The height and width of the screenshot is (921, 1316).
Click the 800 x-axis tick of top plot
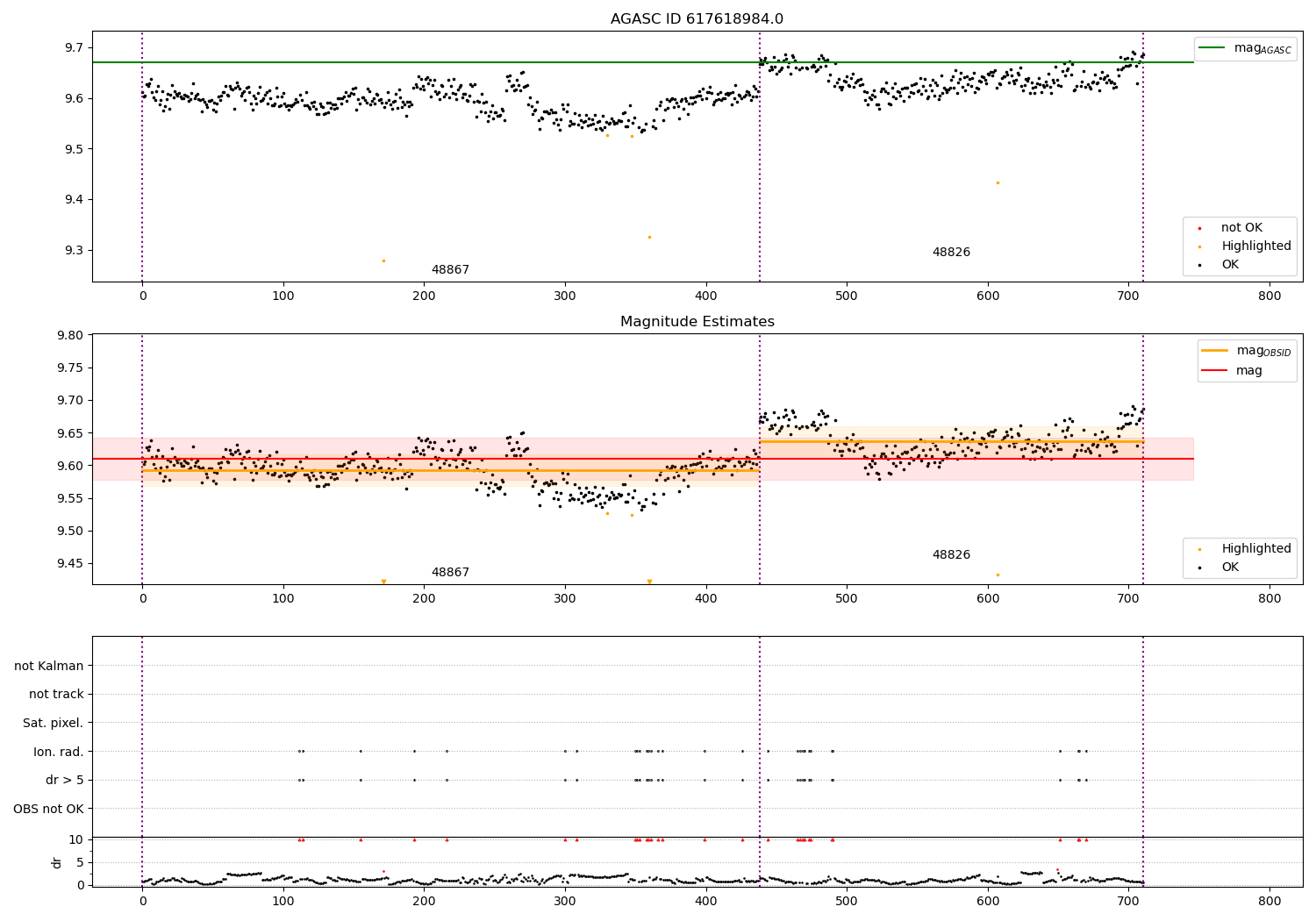[1270, 296]
